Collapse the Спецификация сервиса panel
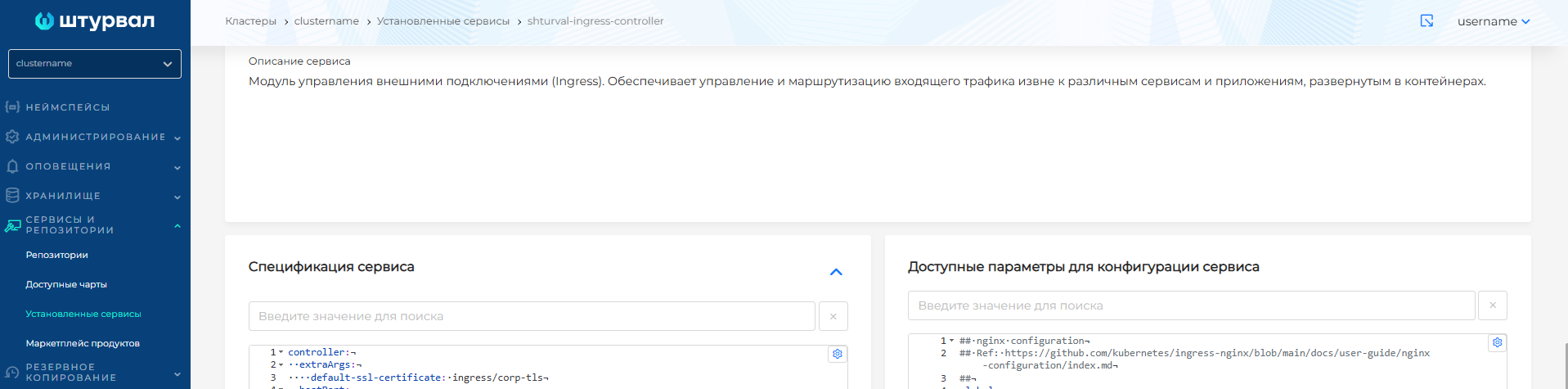Screen dimensions: 1568x389 point(836,272)
